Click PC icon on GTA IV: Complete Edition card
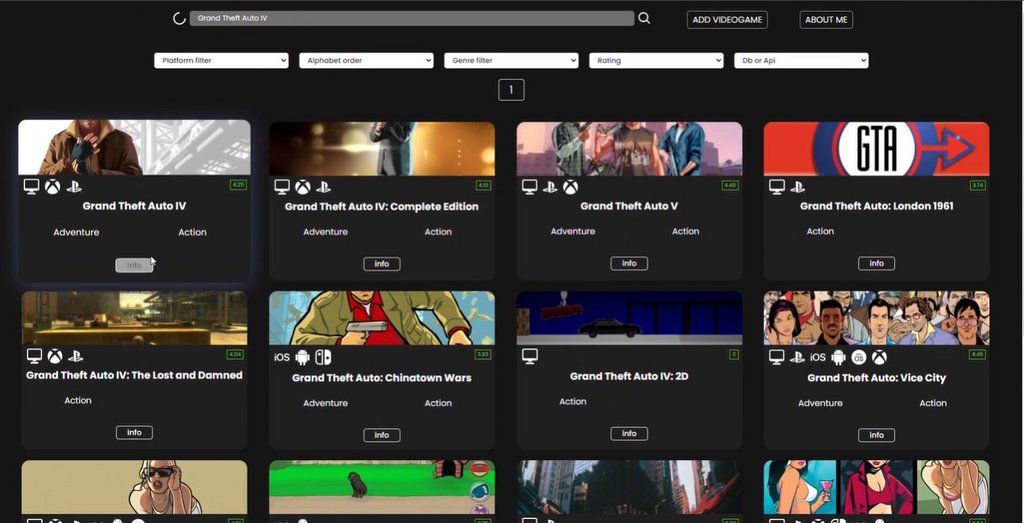This screenshot has height=523, width=1024. 281,187
